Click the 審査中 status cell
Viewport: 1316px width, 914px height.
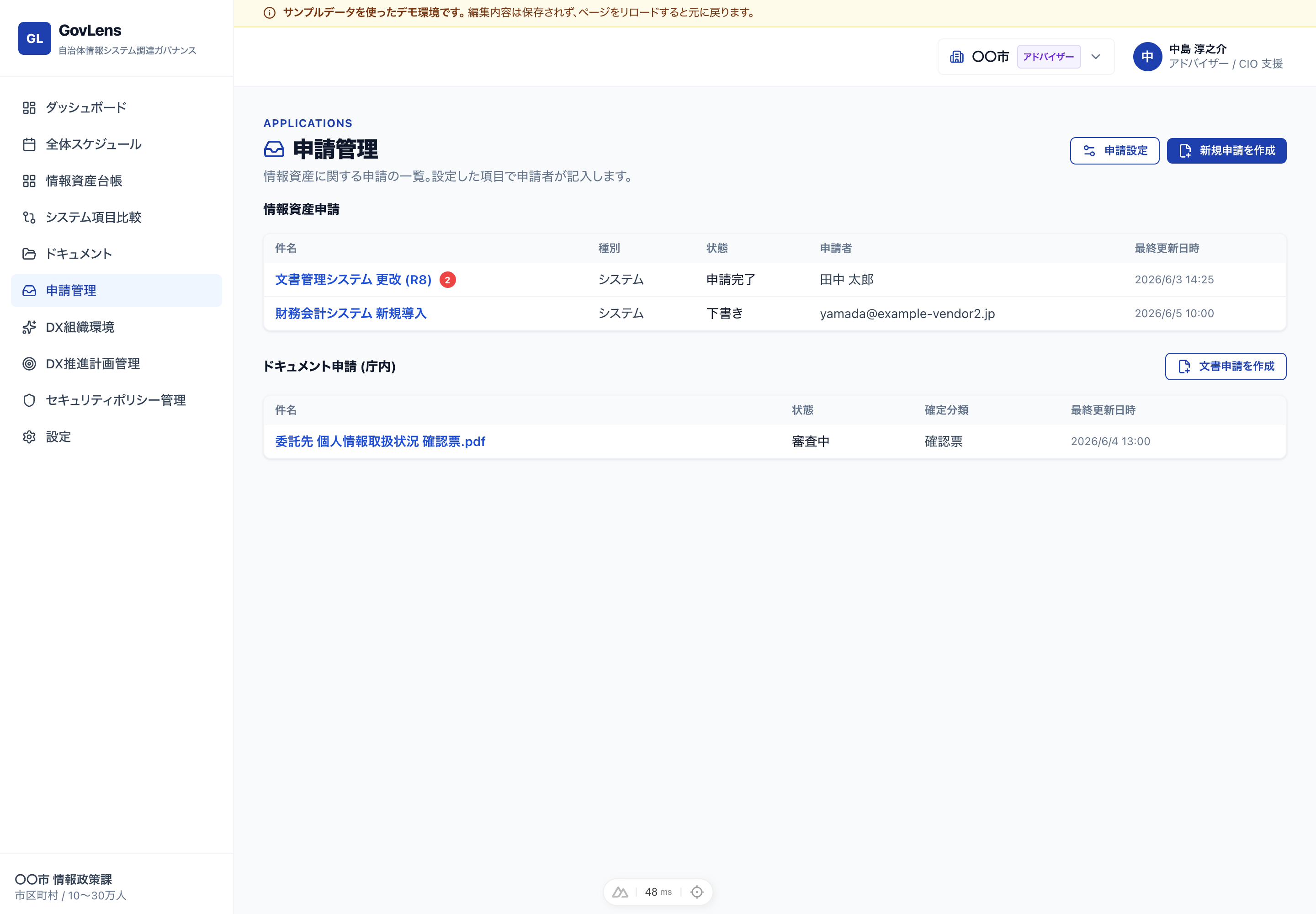pyautogui.click(x=810, y=441)
